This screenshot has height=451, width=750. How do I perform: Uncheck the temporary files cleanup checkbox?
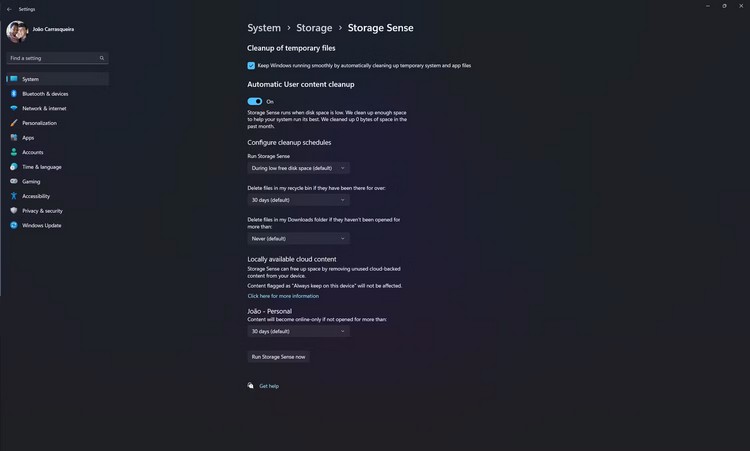pyautogui.click(x=251, y=66)
